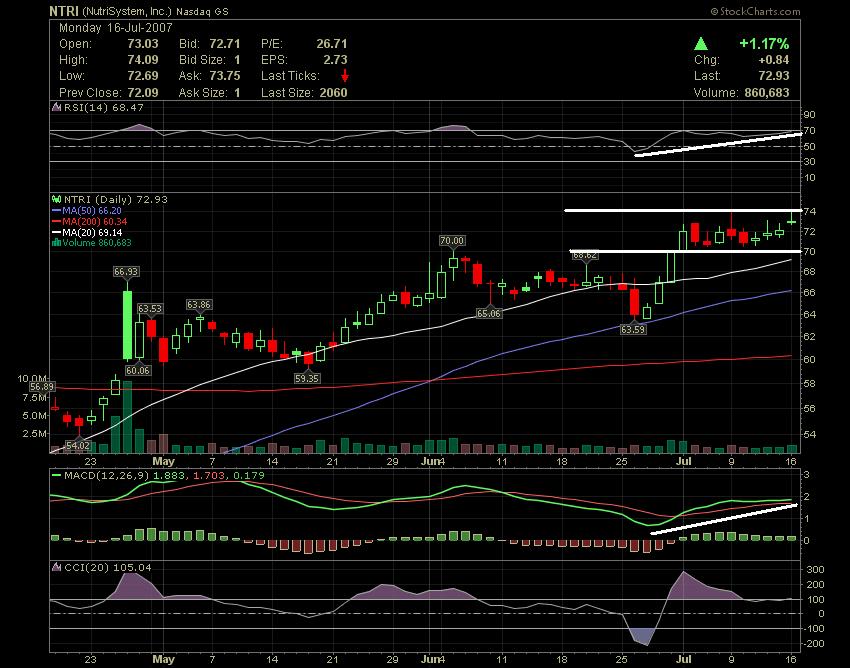Click the CCI(20) indicator legend icon
The height and width of the screenshot is (668, 850).
pyautogui.click(x=56, y=567)
